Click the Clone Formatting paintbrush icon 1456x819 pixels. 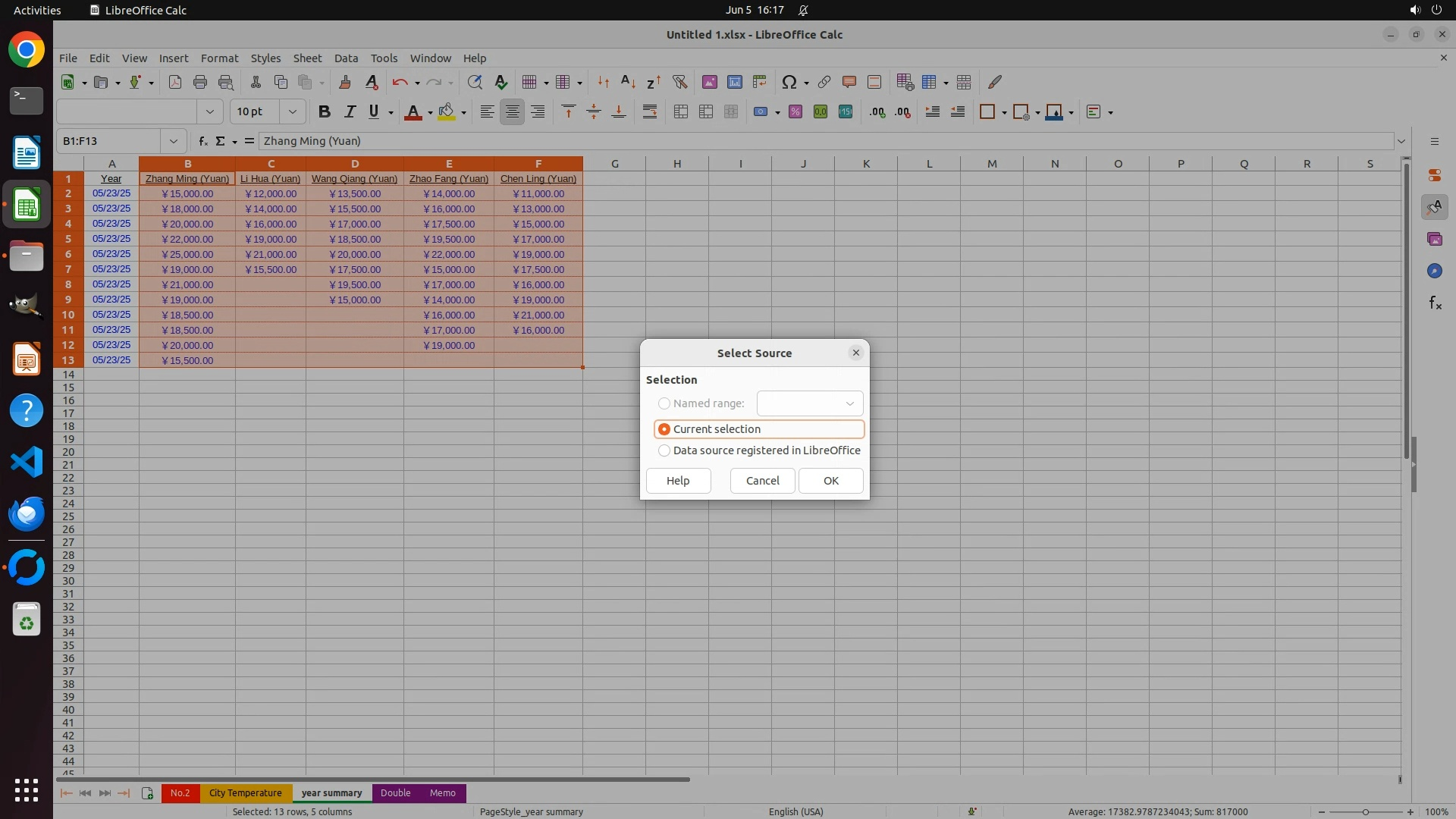(345, 82)
